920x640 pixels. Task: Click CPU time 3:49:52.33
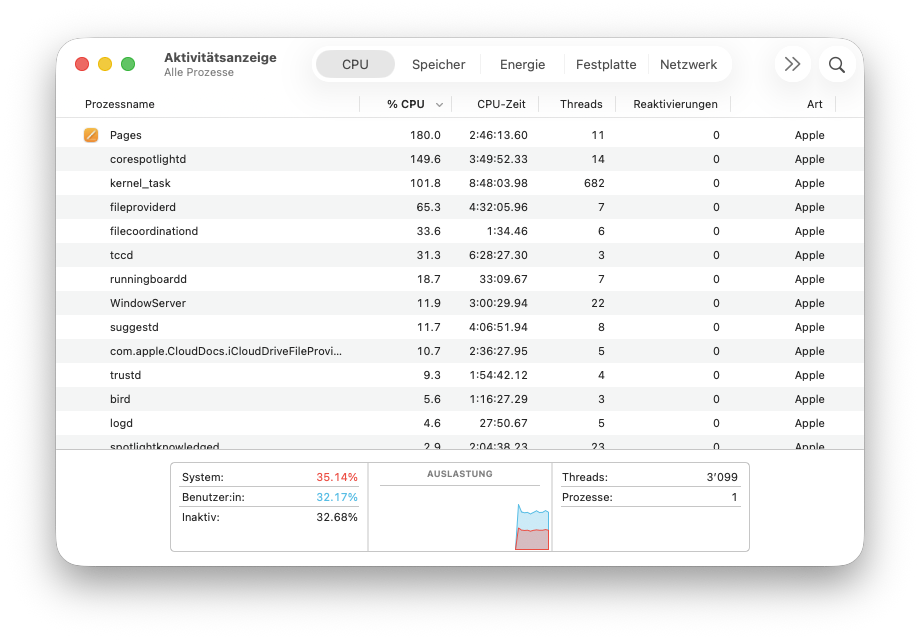498,159
